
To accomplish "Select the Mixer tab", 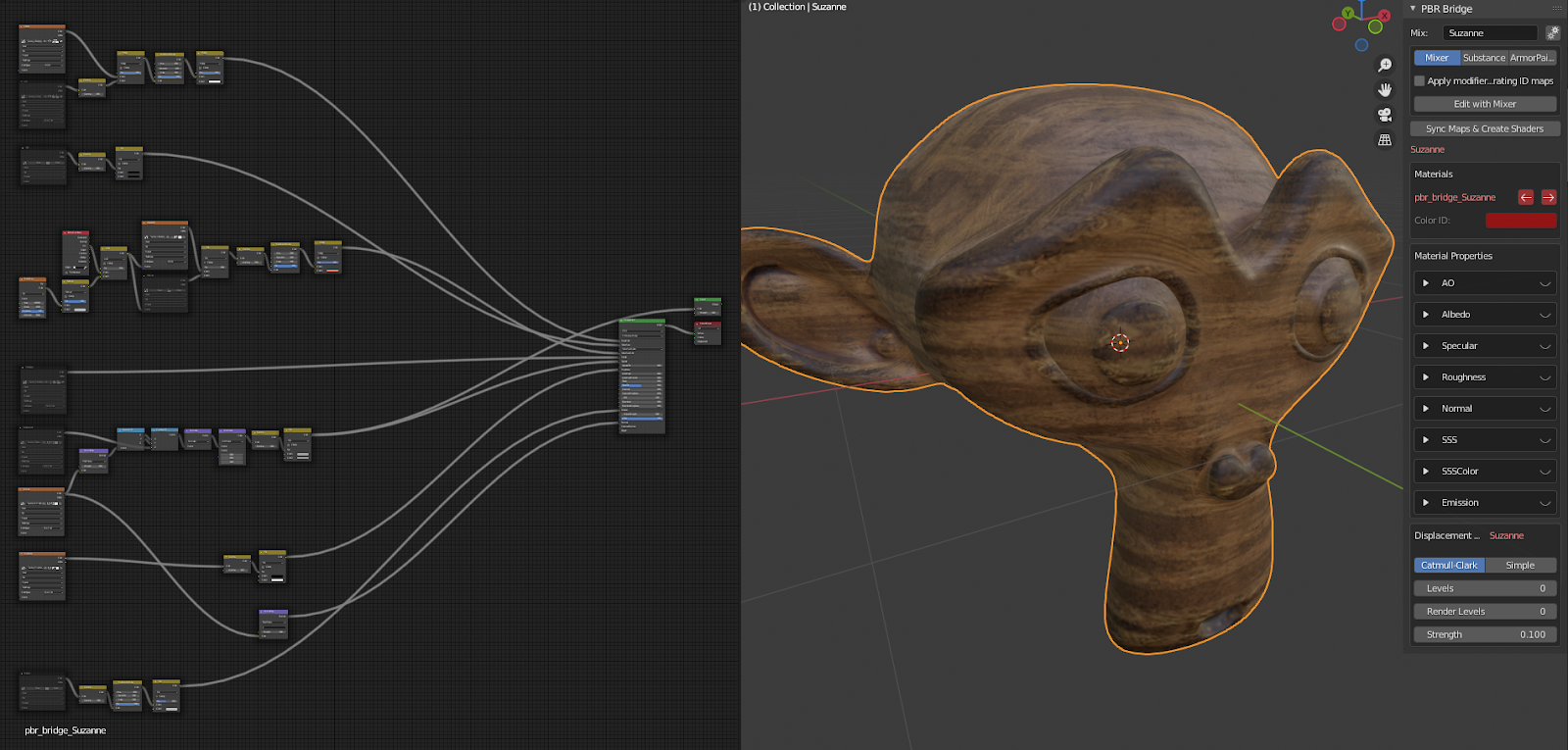I will pyautogui.click(x=1437, y=58).
